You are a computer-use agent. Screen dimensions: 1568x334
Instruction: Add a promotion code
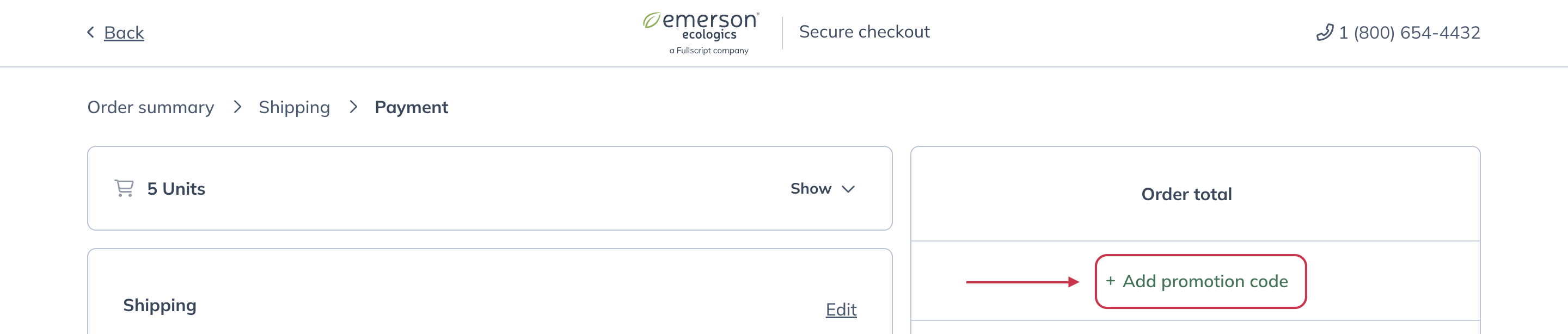point(1205,282)
